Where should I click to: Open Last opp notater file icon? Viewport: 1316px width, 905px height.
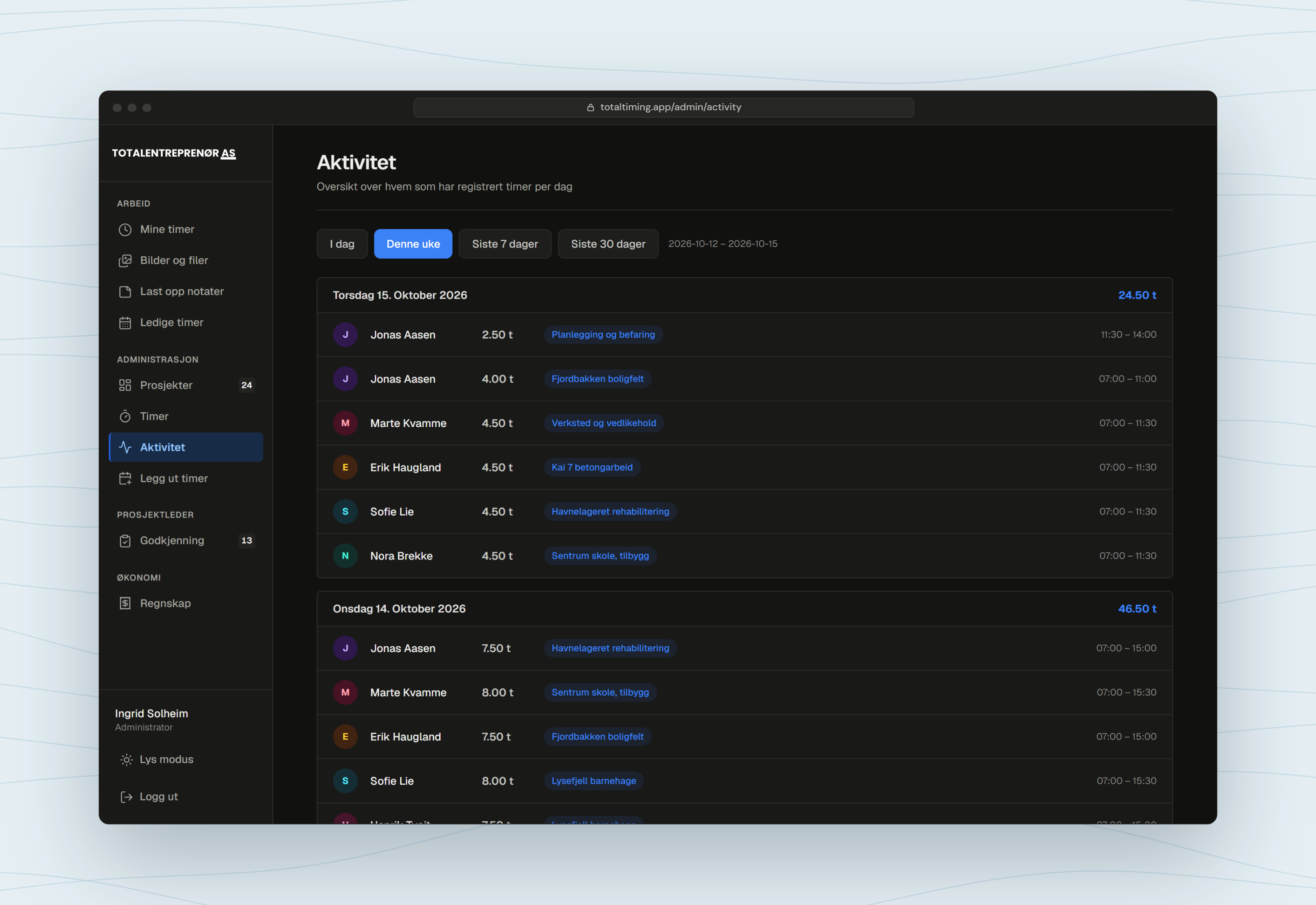[125, 292]
